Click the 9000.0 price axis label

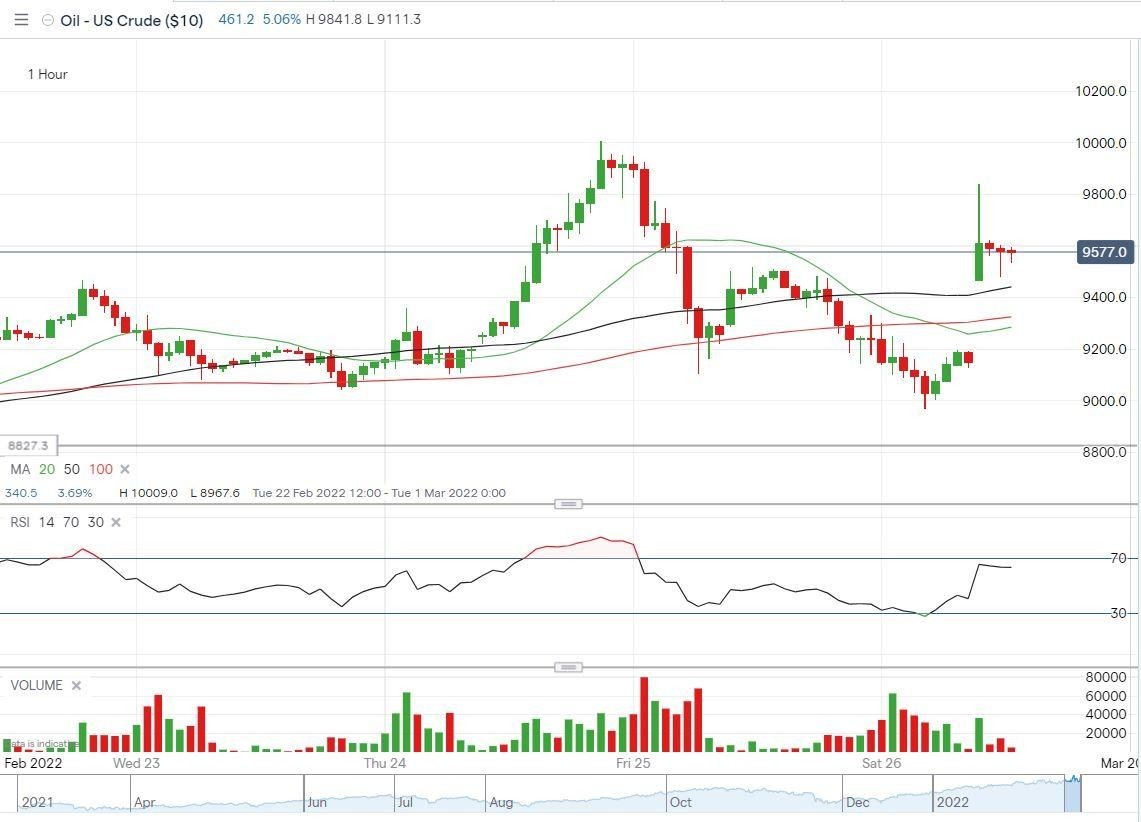[1104, 401]
